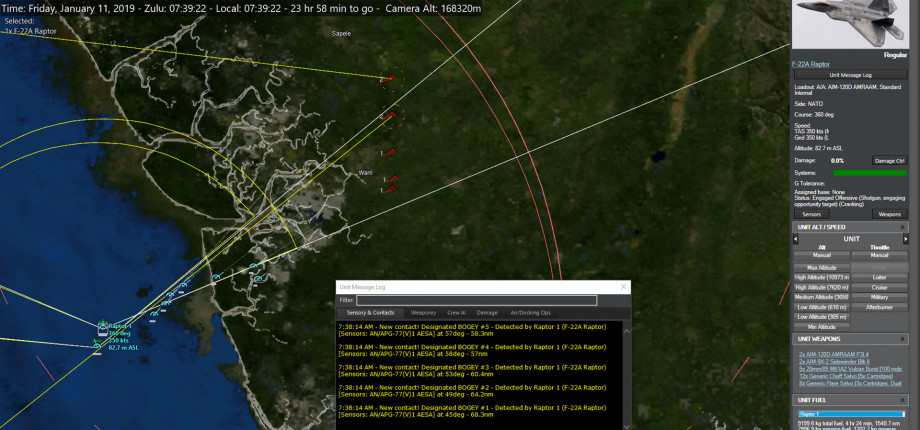Select the BOGEY #5 detection message
Screen dimensions: 920x430
coord(472,330)
